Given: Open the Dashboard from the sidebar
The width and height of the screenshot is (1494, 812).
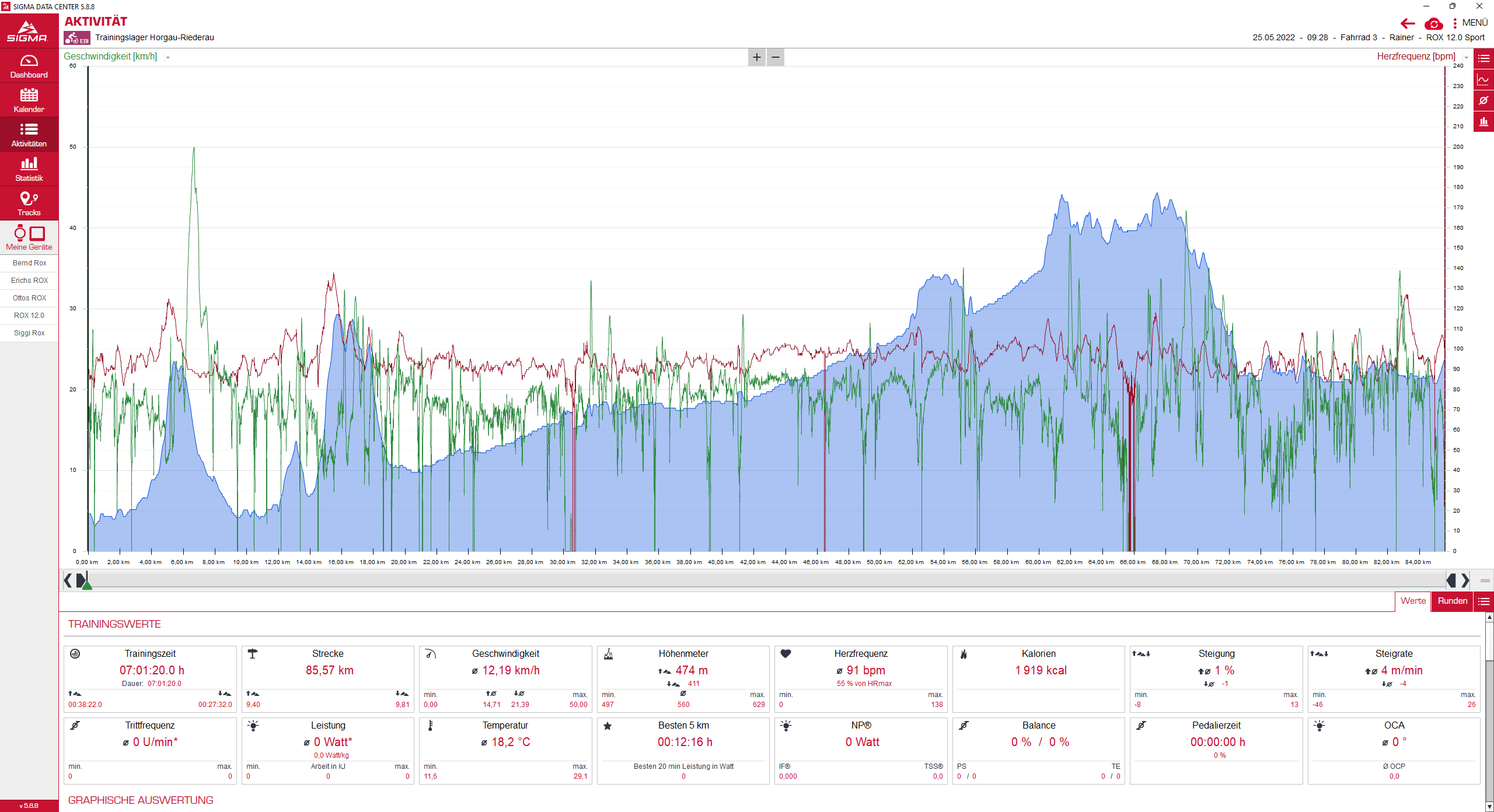Looking at the screenshot, I should click(x=29, y=66).
